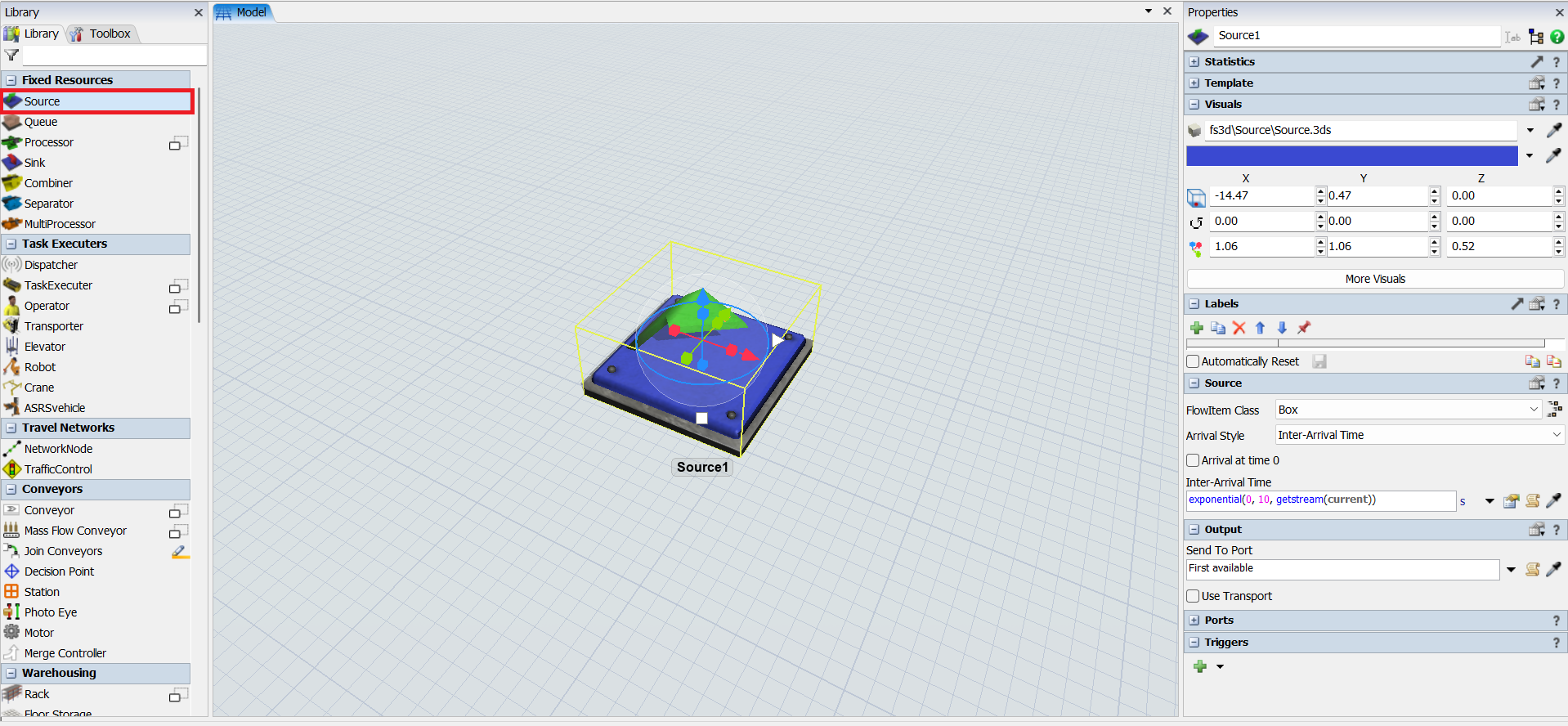The width and height of the screenshot is (1568, 726).
Task: Open the Arrival Style dropdown
Action: click(x=1419, y=435)
